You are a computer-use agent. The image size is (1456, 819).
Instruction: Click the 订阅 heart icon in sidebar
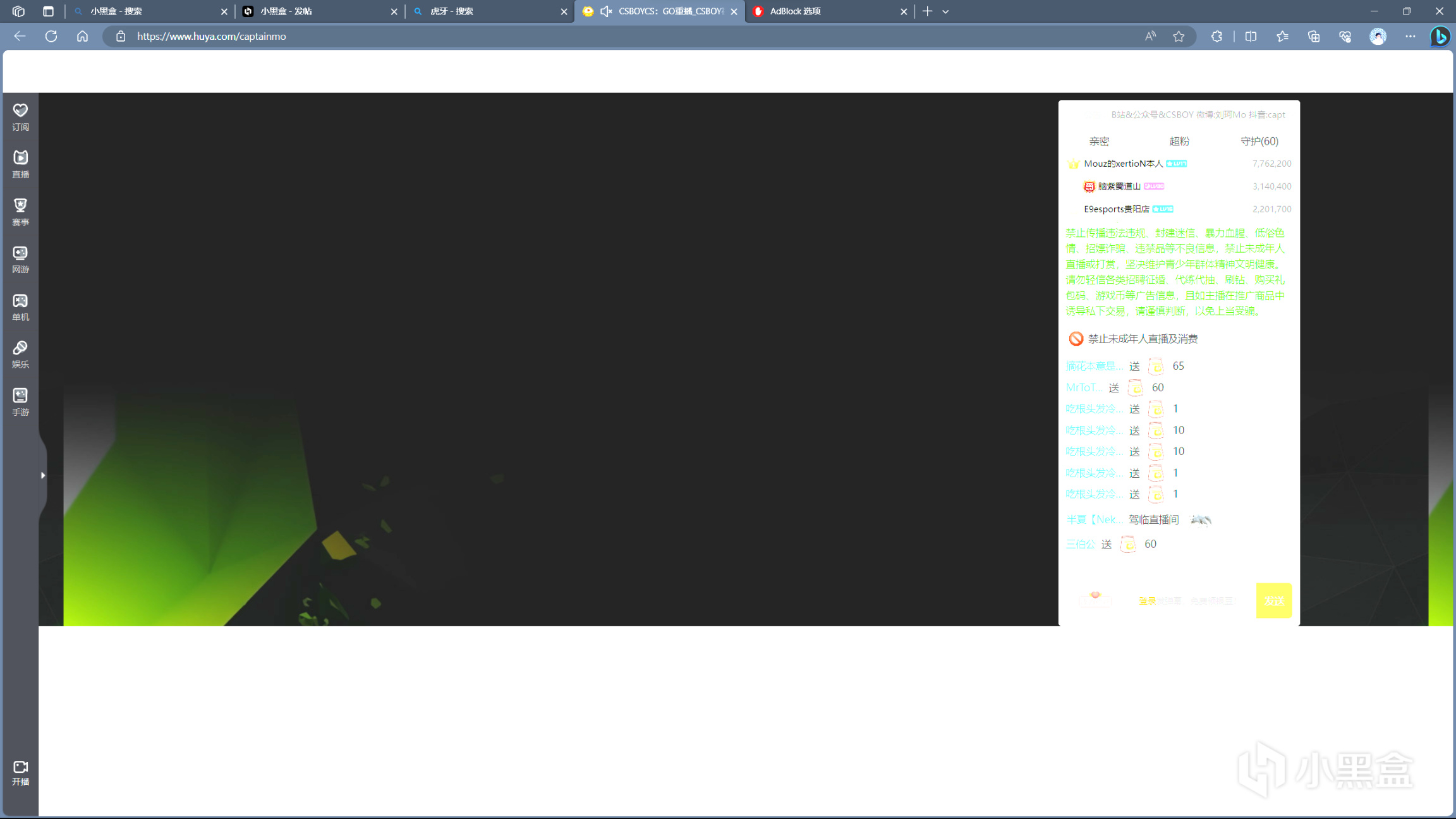click(x=20, y=111)
